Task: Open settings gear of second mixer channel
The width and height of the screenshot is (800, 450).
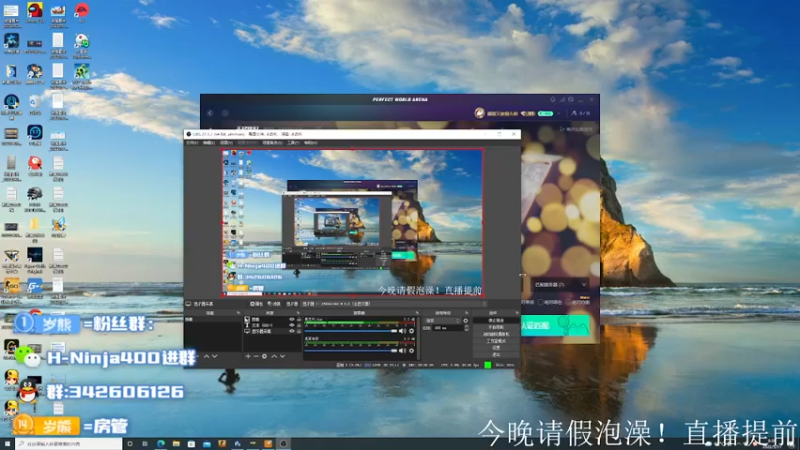Action: coord(411,351)
